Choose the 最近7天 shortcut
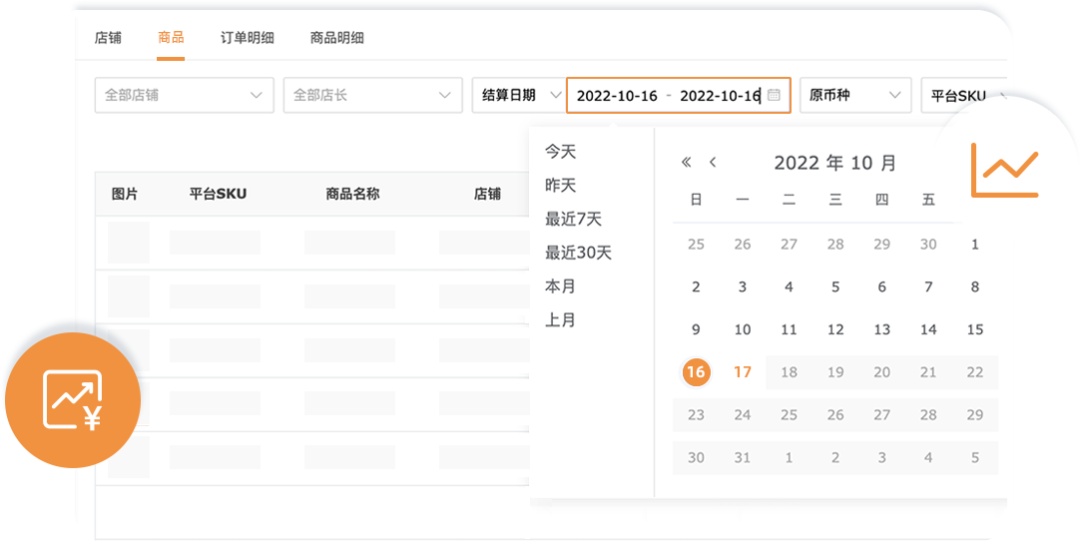This screenshot has height=549, width=1080. pyautogui.click(x=573, y=219)
